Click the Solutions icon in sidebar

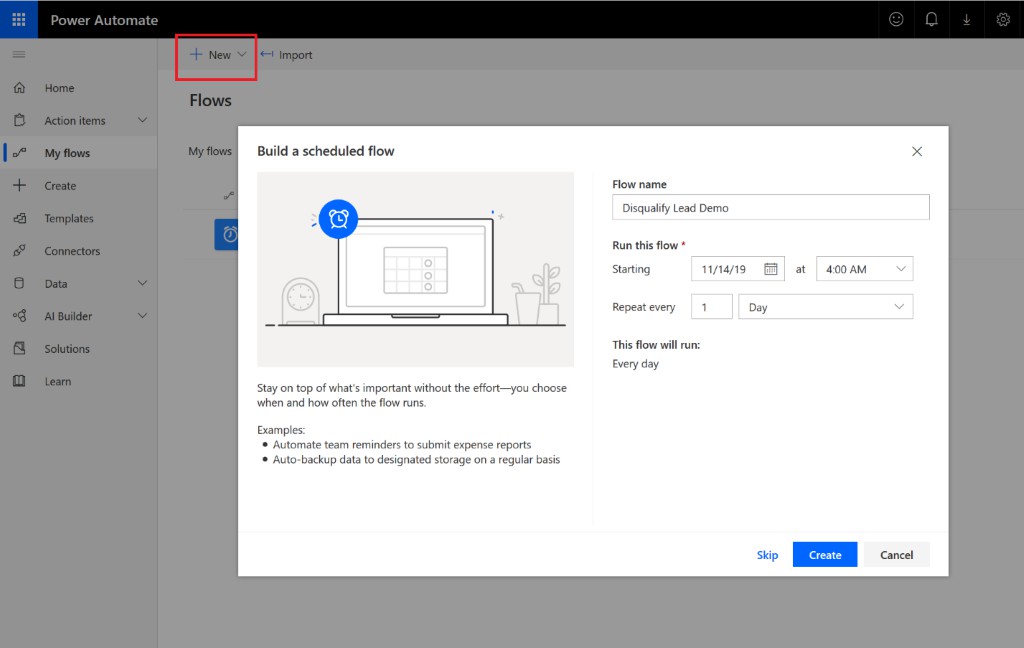click(x=20, y=349)
